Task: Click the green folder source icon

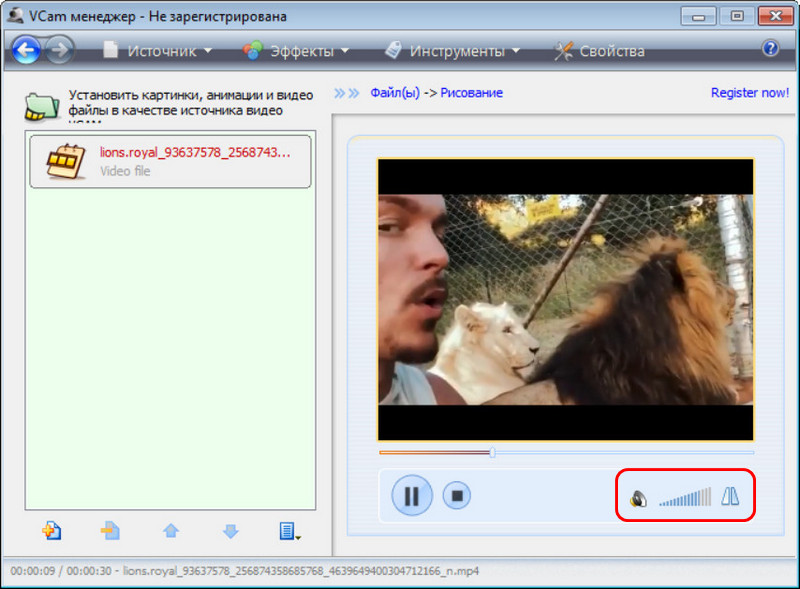Action: click(42, 106)
